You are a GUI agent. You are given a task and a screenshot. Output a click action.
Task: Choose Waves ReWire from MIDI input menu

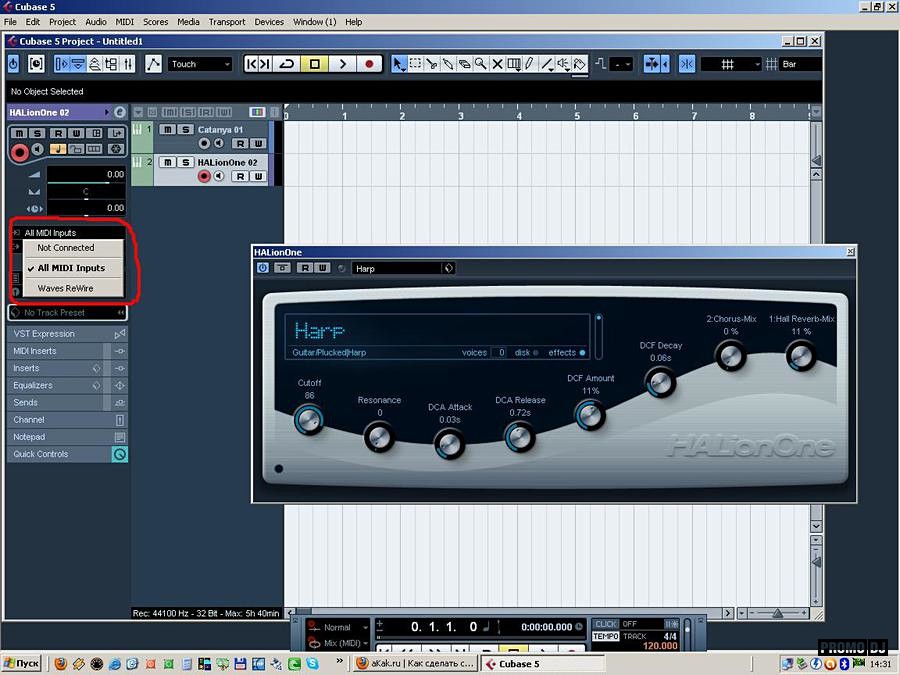73,288
